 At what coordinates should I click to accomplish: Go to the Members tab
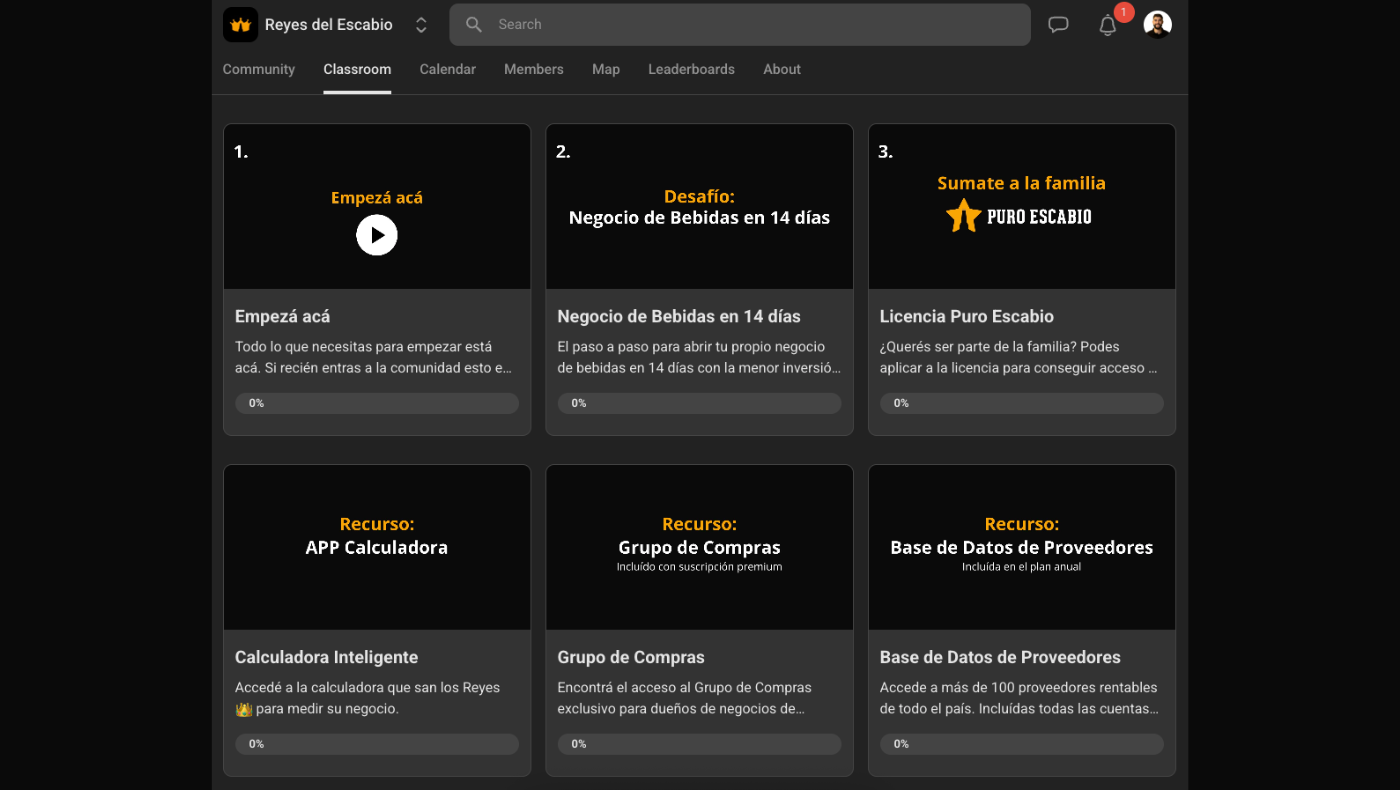pos(533,69)
